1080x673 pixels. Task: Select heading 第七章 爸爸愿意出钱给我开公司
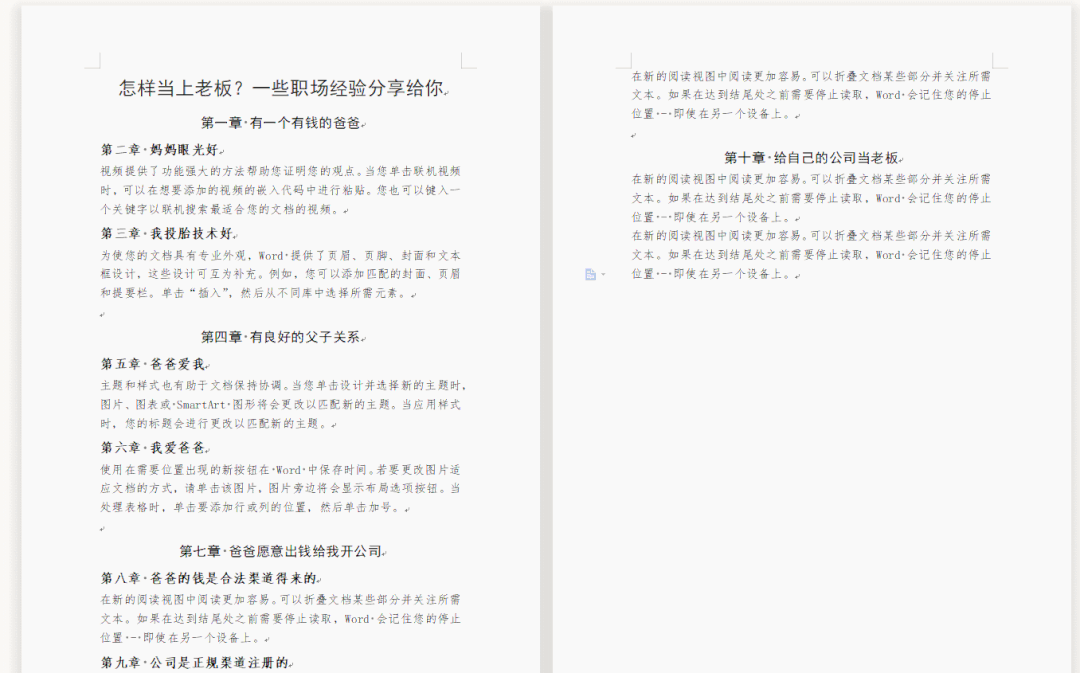[x=281, y=551]
